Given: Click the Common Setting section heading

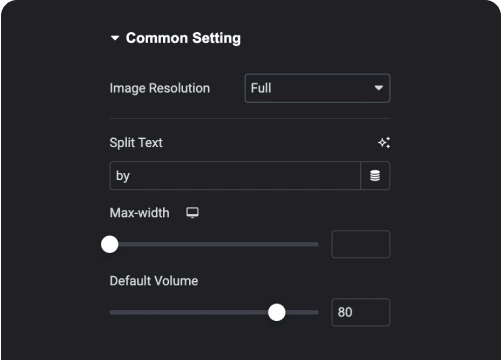Looking at the screenshot, I should (x=183, y=38).
